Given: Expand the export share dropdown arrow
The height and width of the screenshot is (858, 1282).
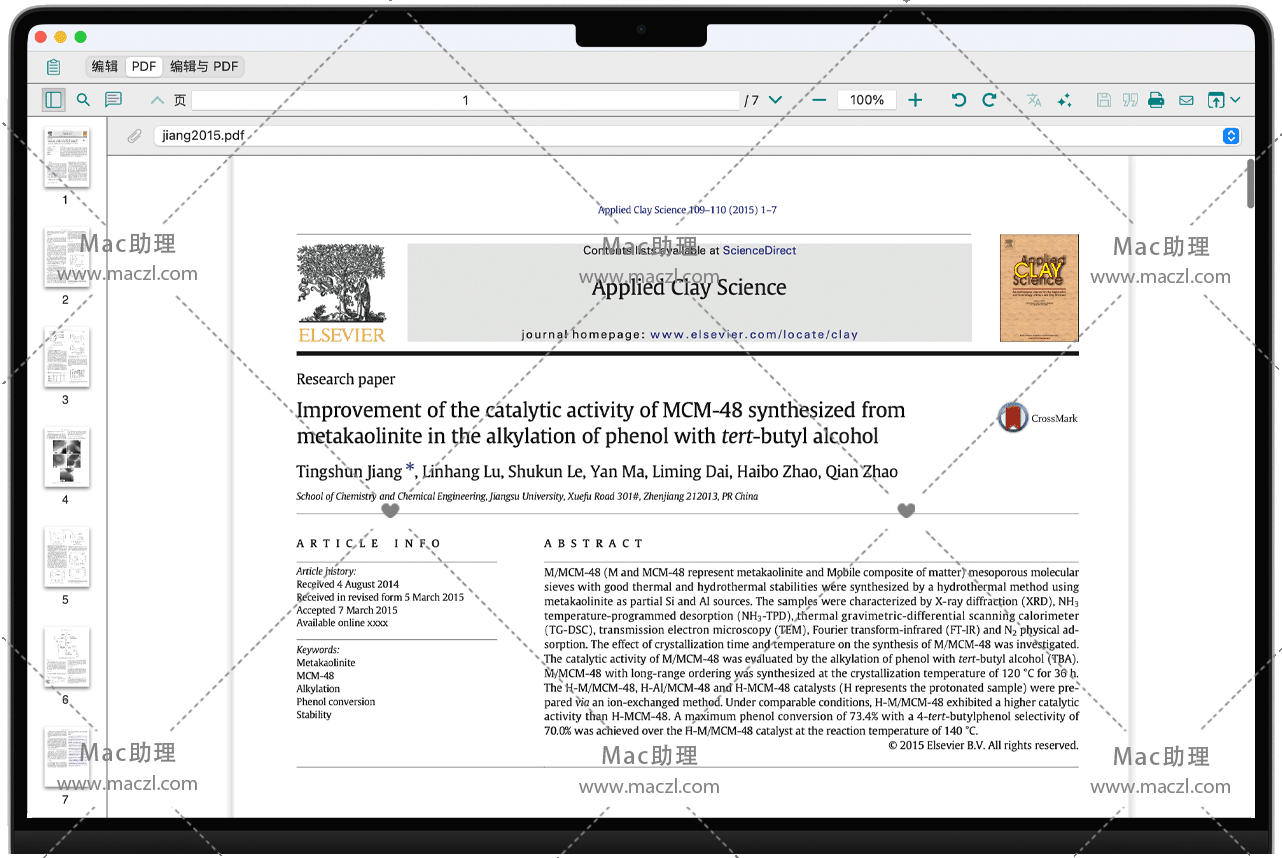Looking at the screenshot, I should coord(1236,100).
